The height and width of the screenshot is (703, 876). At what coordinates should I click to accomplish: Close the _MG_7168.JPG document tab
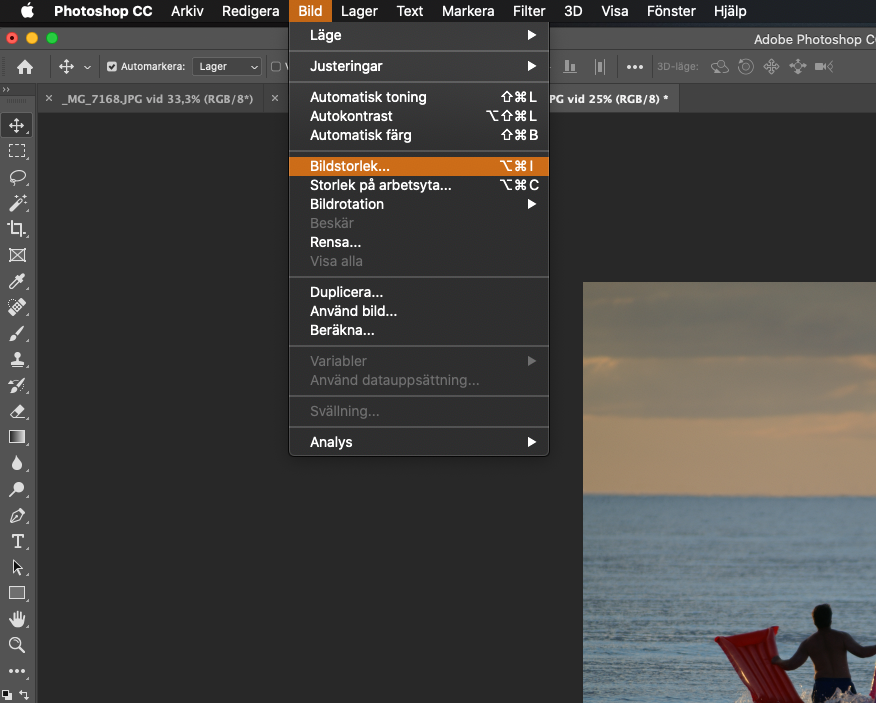49,98
